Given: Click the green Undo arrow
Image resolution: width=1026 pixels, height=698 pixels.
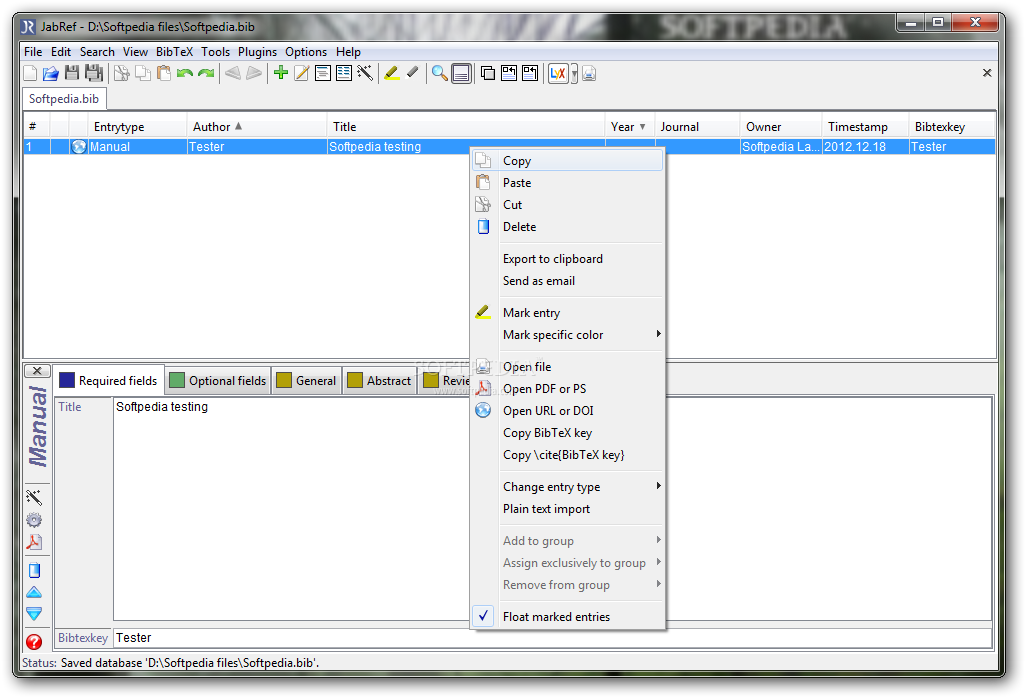Looking at the screenshot, I should click(185, 73).
